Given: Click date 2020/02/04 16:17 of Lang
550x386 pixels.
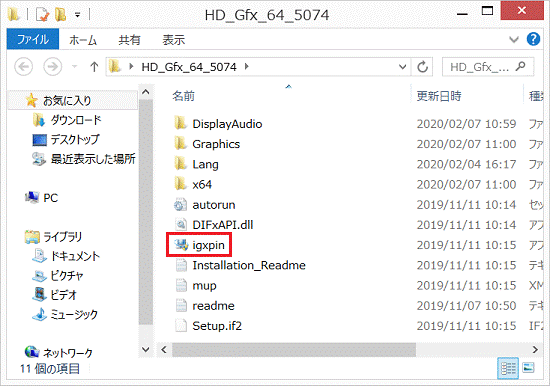Looking at the screenshot, I should pyautogui.click(x=466, y=164).
